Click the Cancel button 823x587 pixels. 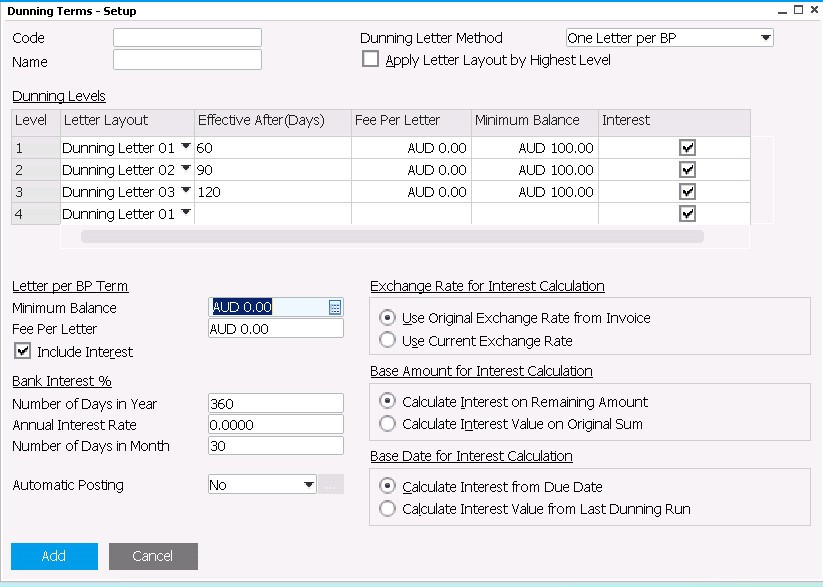click(x=153, y=556)
